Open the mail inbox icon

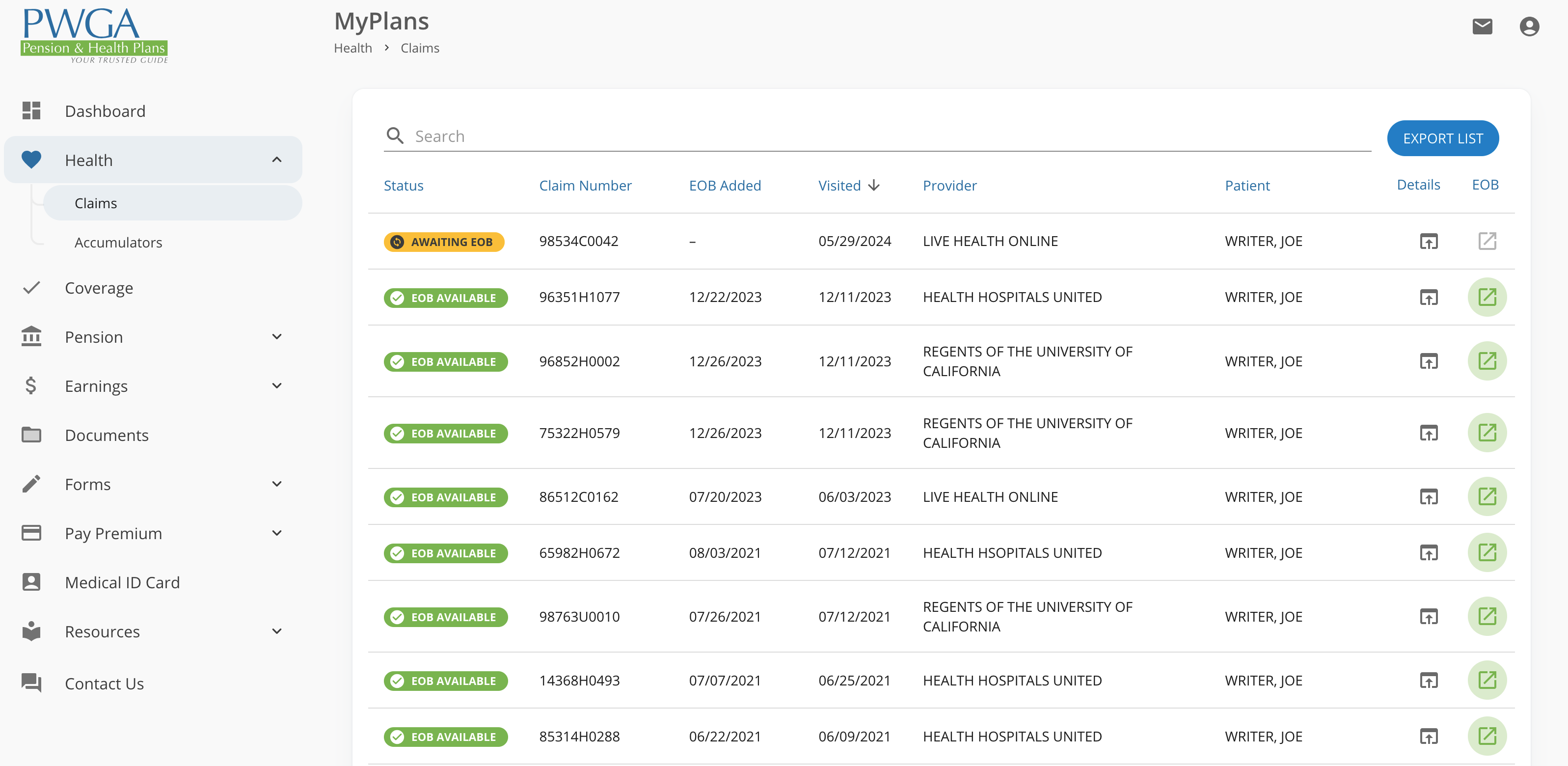(1482, 26)
